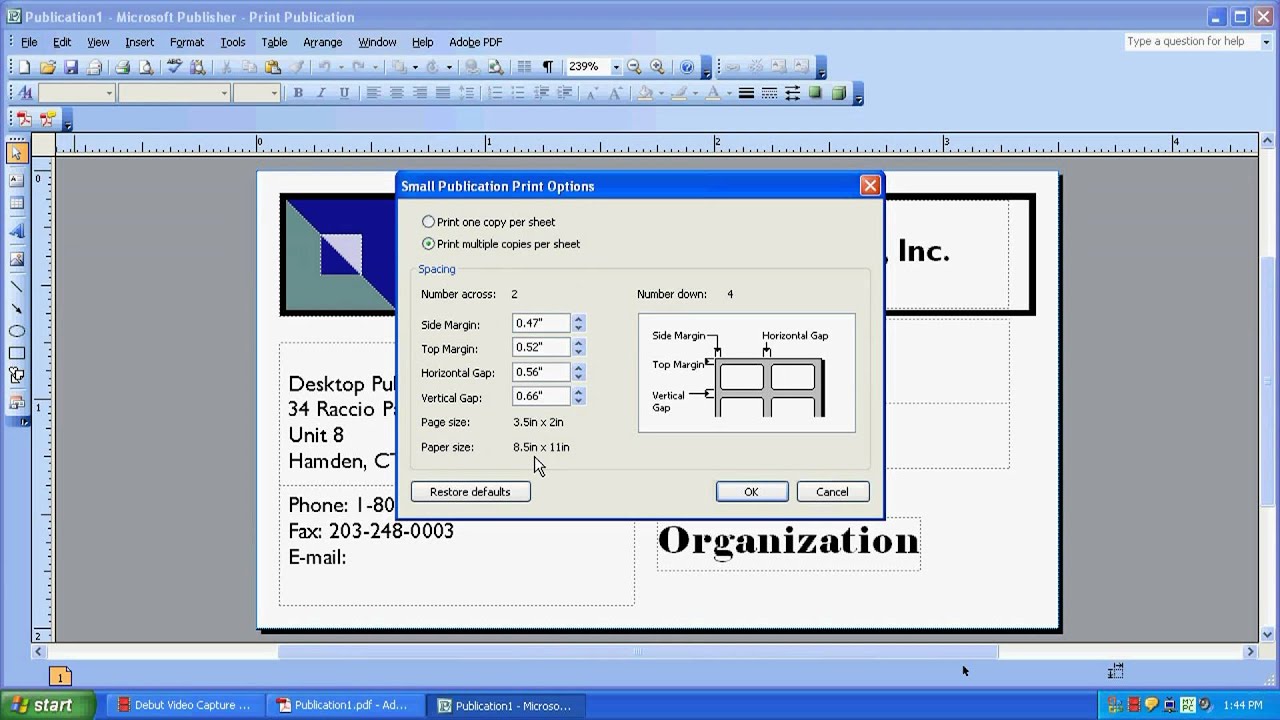Click the Cancel button in dialog

[832, 492]
